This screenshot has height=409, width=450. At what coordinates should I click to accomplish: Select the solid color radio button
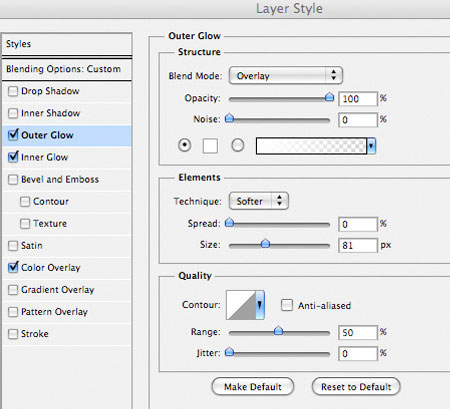click(x=185, y=145)
